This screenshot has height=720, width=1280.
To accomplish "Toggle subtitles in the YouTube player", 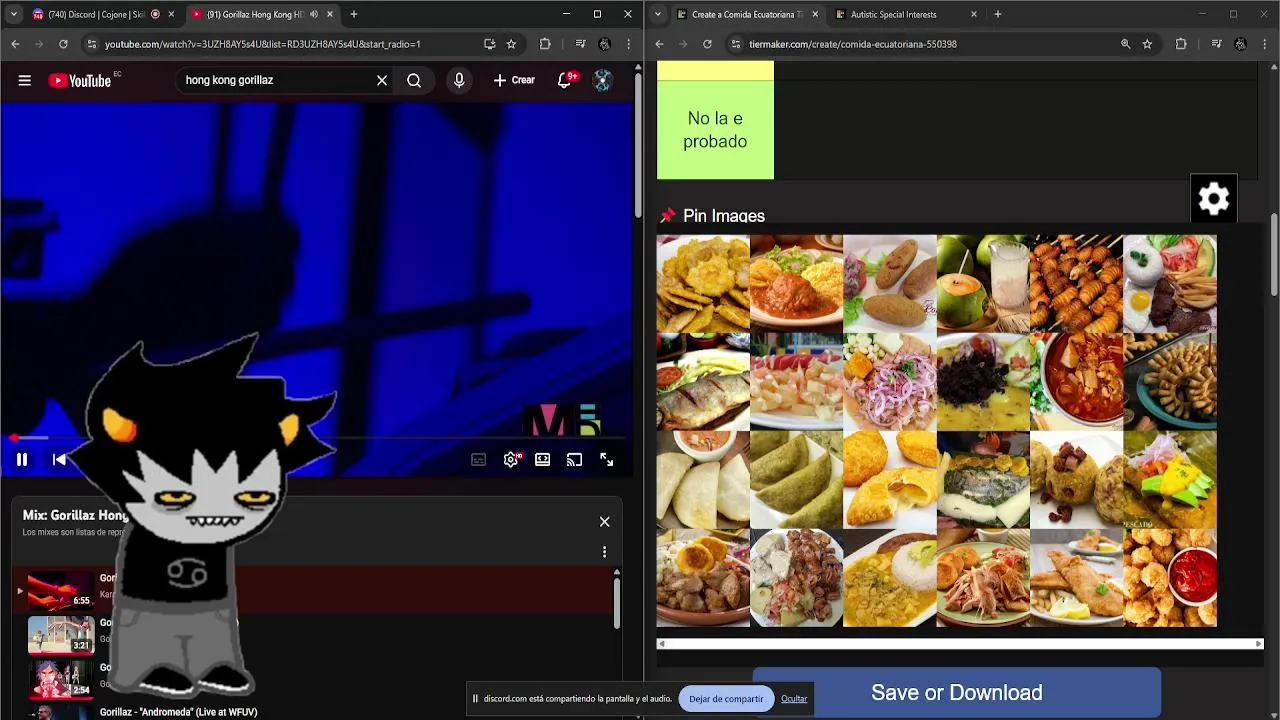I will pyautogui.click(x=478, y=460).
